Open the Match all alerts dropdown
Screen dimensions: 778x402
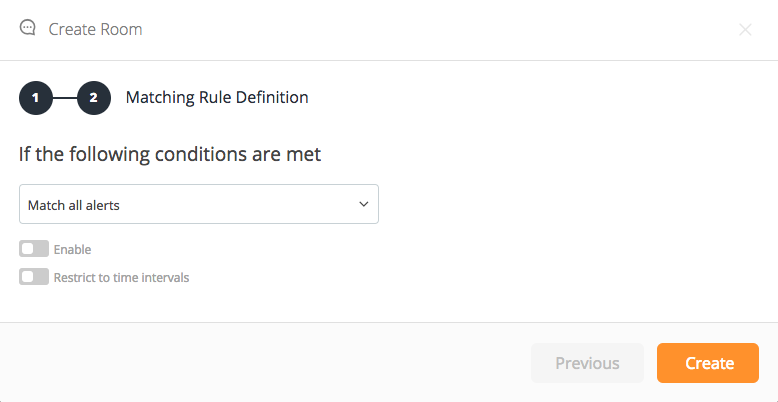coord(198,204)
